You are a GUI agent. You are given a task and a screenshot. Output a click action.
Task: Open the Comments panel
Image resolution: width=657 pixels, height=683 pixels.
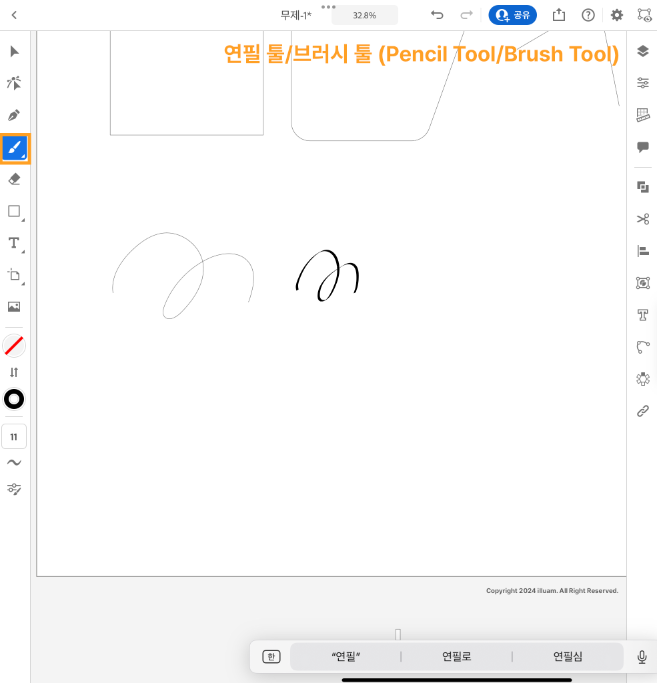click(x=643, y=147)
